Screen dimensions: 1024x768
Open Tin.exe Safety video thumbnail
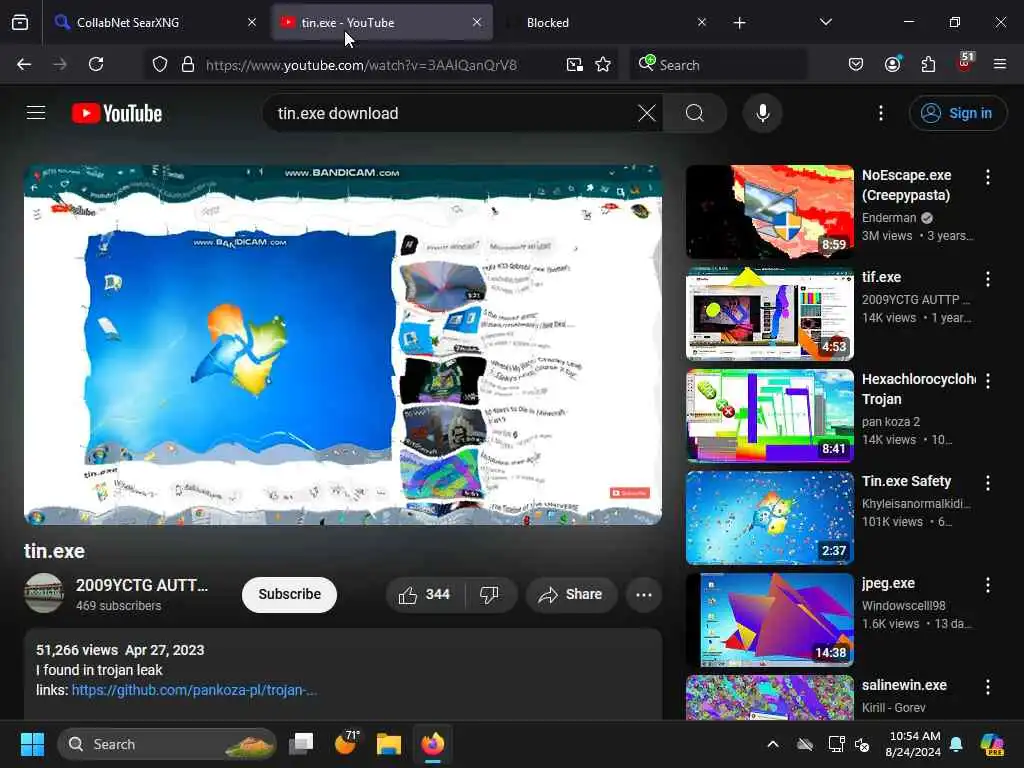[769, 517]
